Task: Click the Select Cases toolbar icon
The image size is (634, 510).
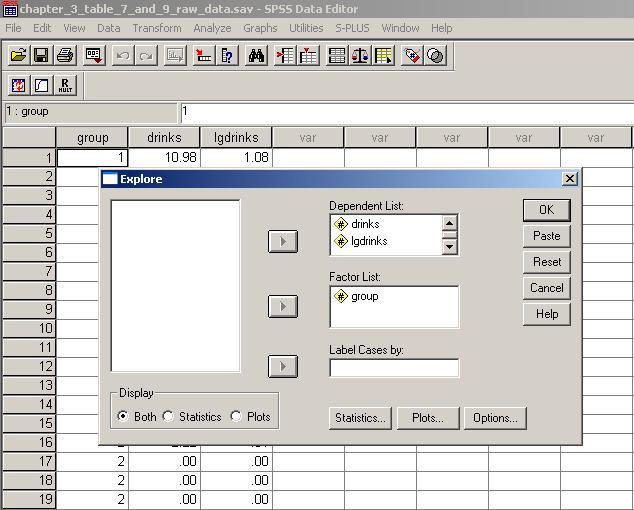Action: point(384,55)
